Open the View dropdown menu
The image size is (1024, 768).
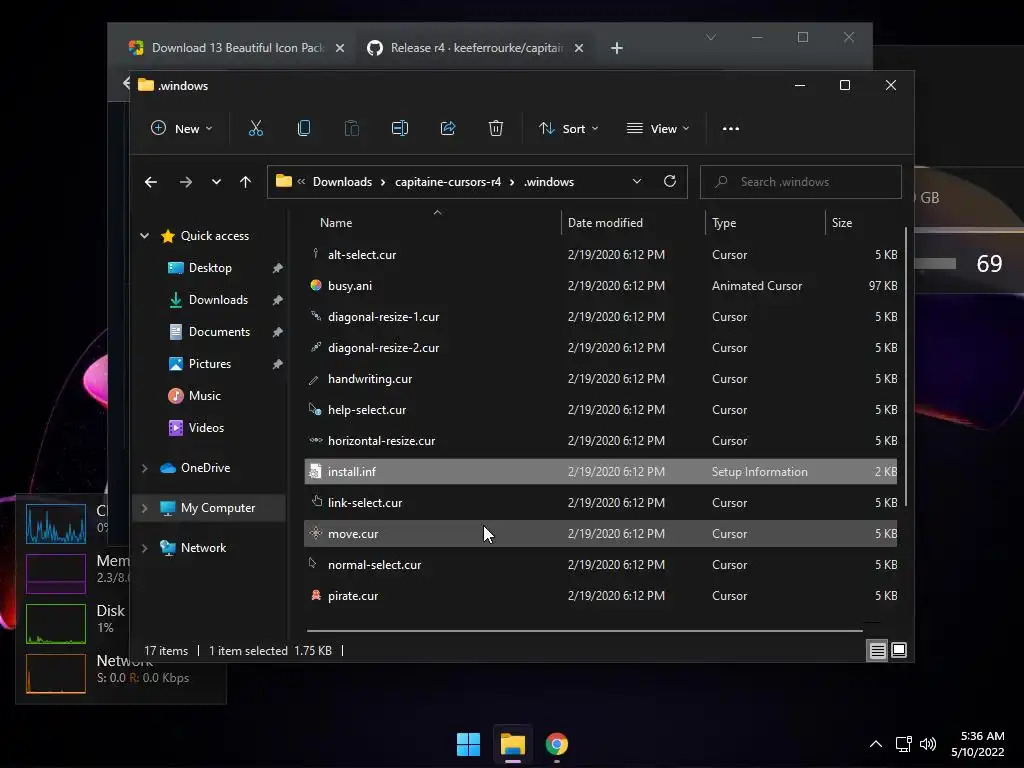click(658, 129)
